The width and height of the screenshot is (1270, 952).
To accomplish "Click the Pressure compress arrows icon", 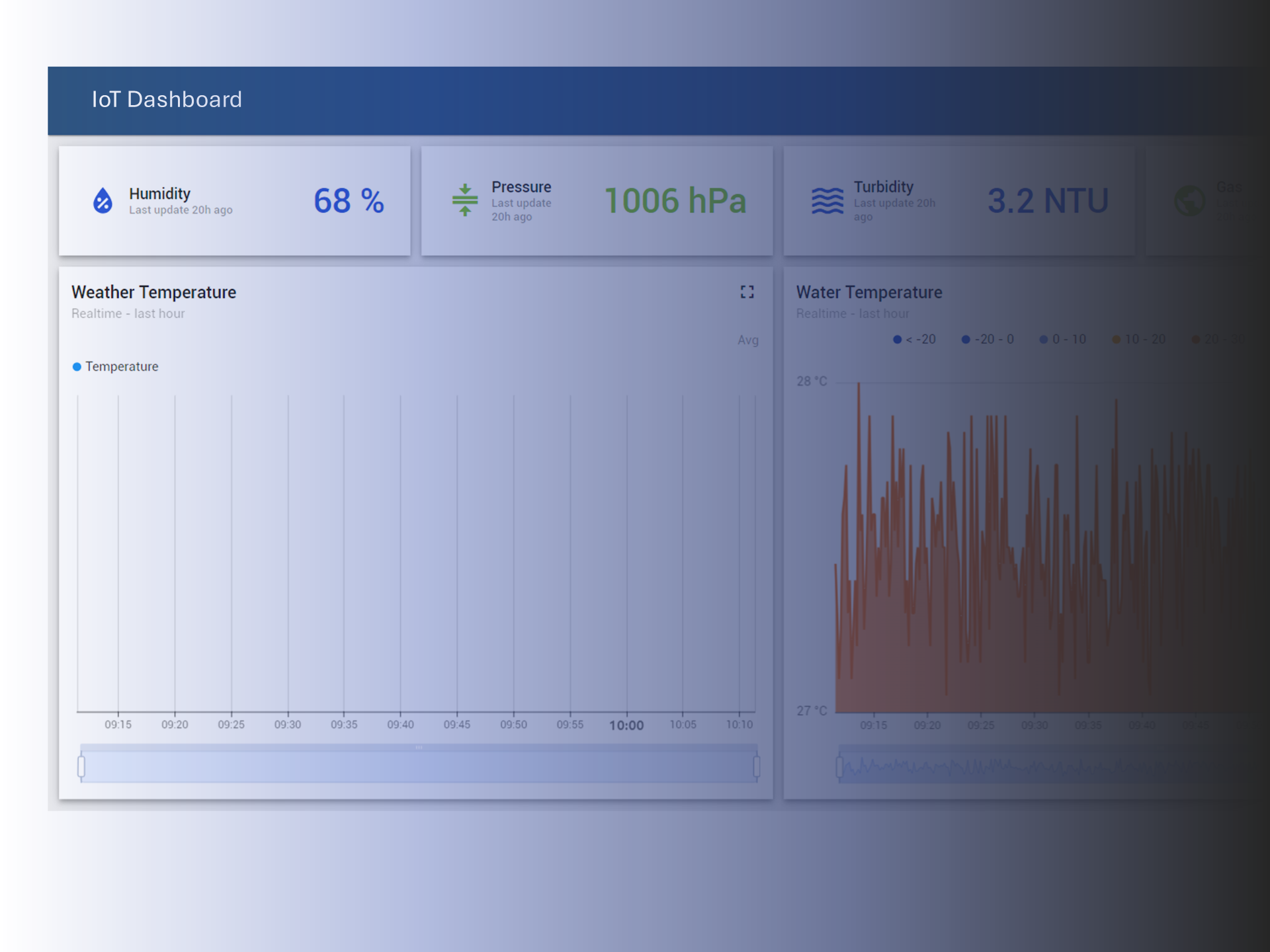I will [465, 200].
